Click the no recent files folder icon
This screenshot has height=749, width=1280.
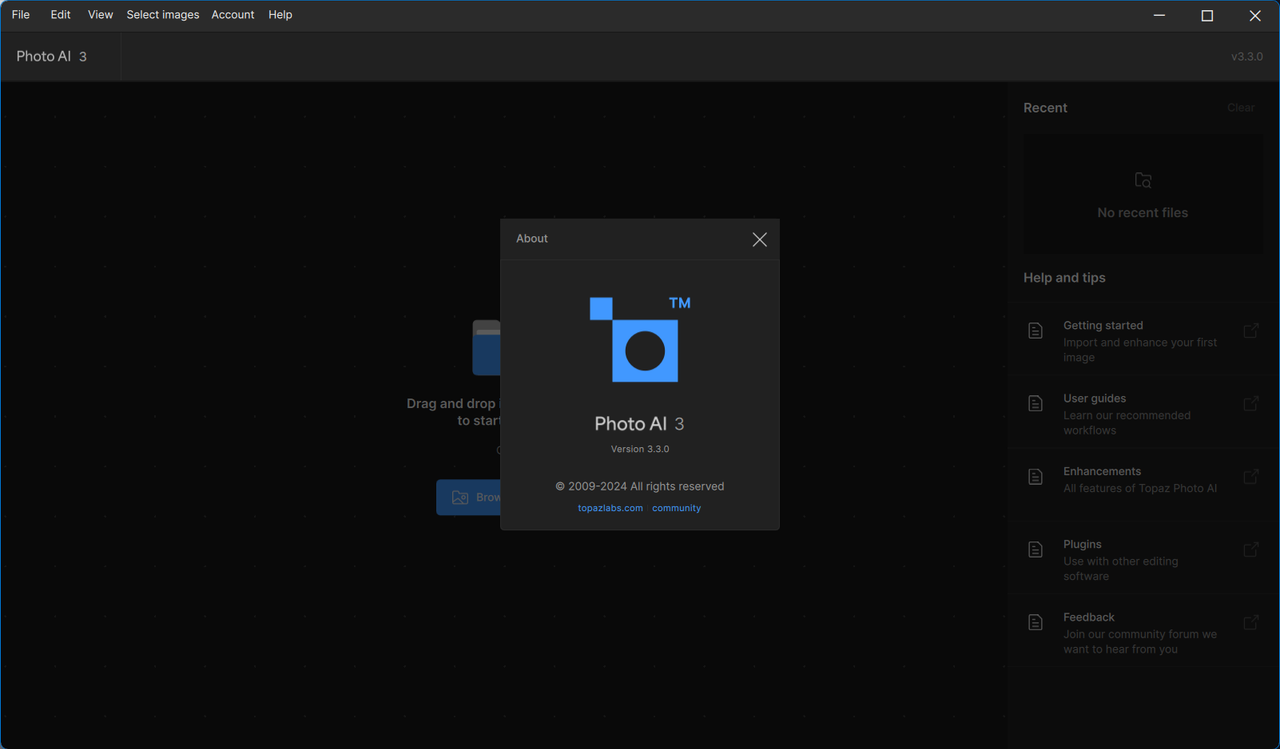[x=1143, y=180]
